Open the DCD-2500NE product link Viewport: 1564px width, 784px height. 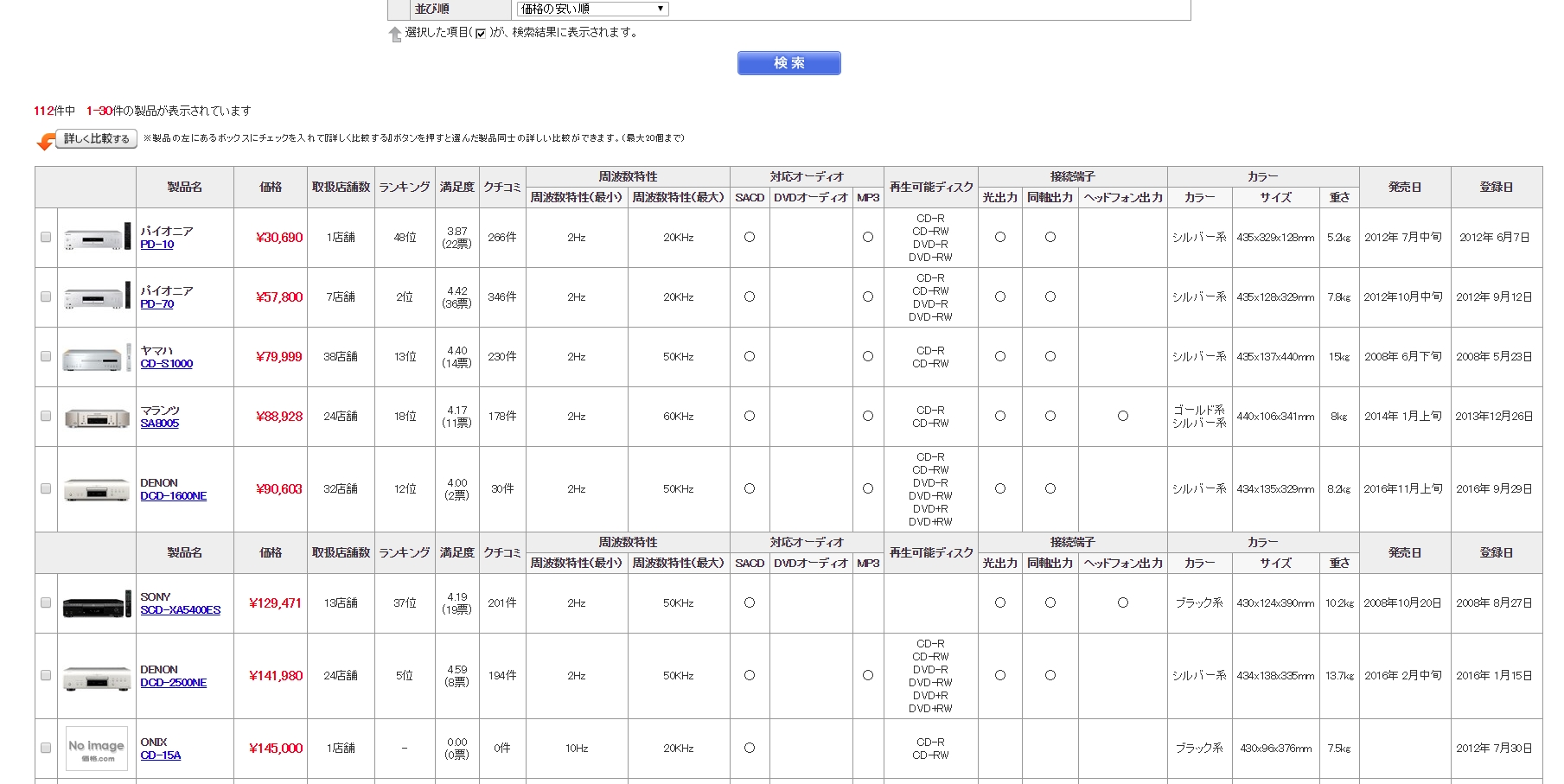tap(174, 683)
